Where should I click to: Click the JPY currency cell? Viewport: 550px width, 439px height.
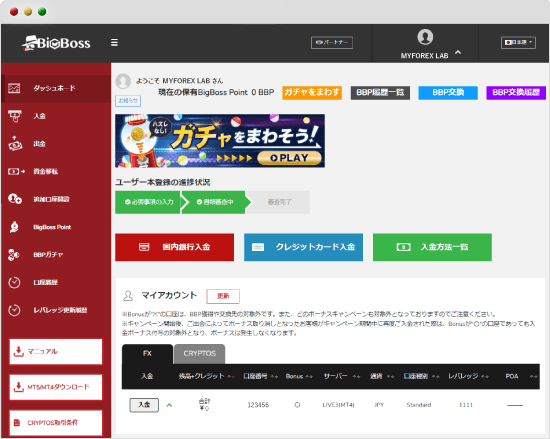[379, 405]
